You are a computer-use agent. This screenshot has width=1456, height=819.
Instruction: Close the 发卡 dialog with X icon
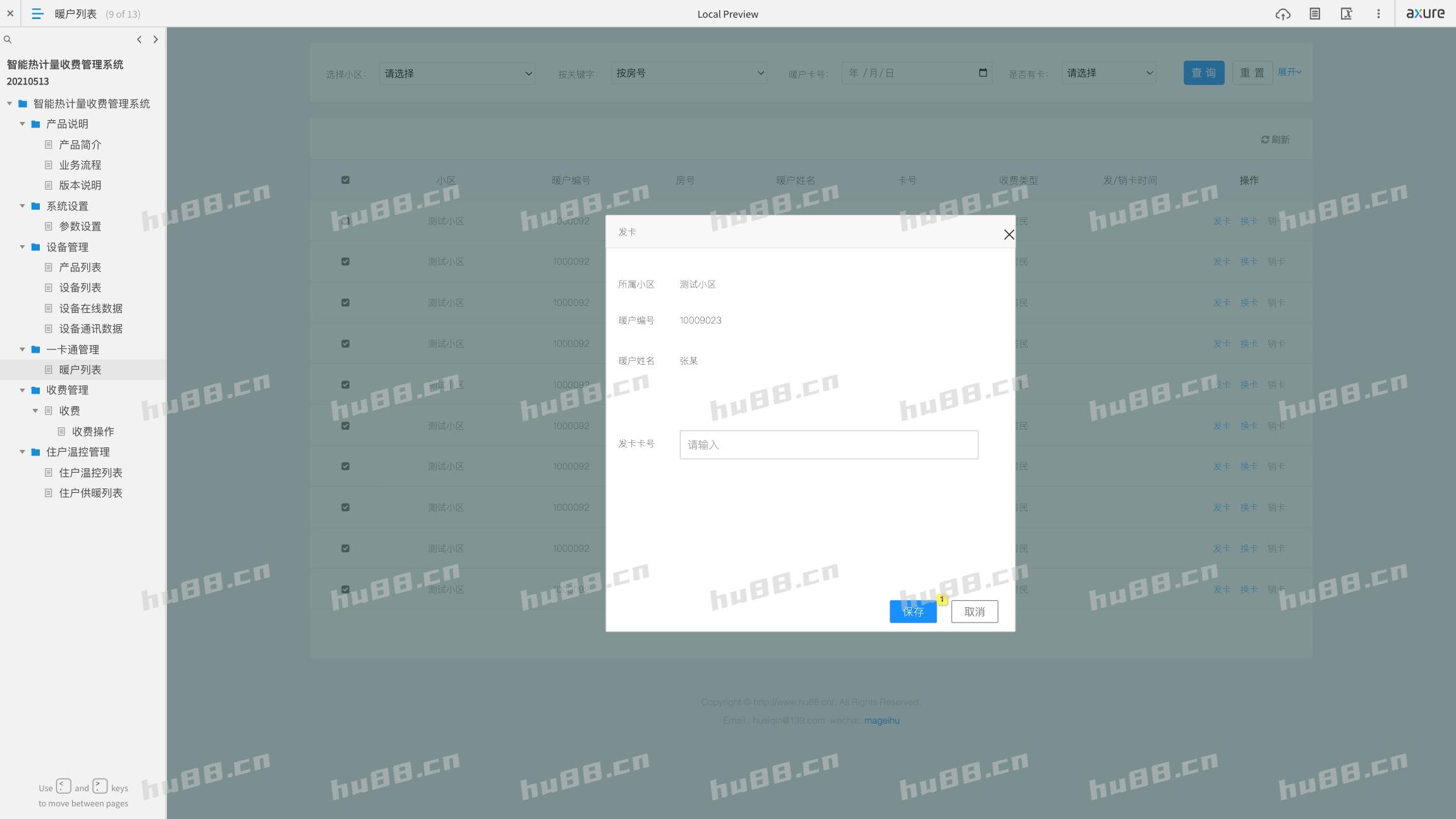click(1009, 234)
